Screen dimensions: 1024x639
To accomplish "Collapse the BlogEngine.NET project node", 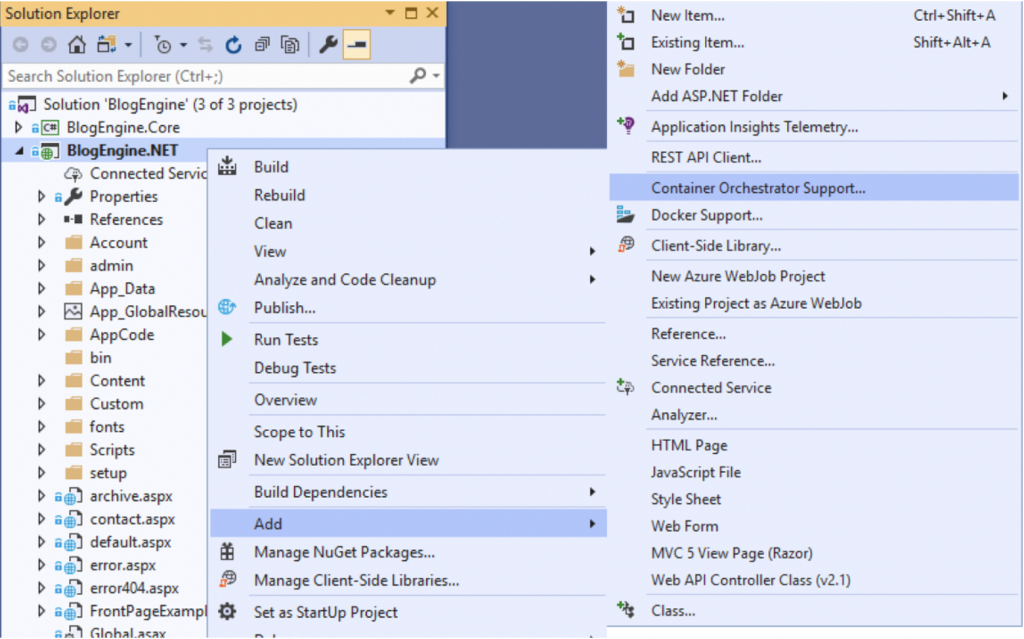I will tap(19, 151).
